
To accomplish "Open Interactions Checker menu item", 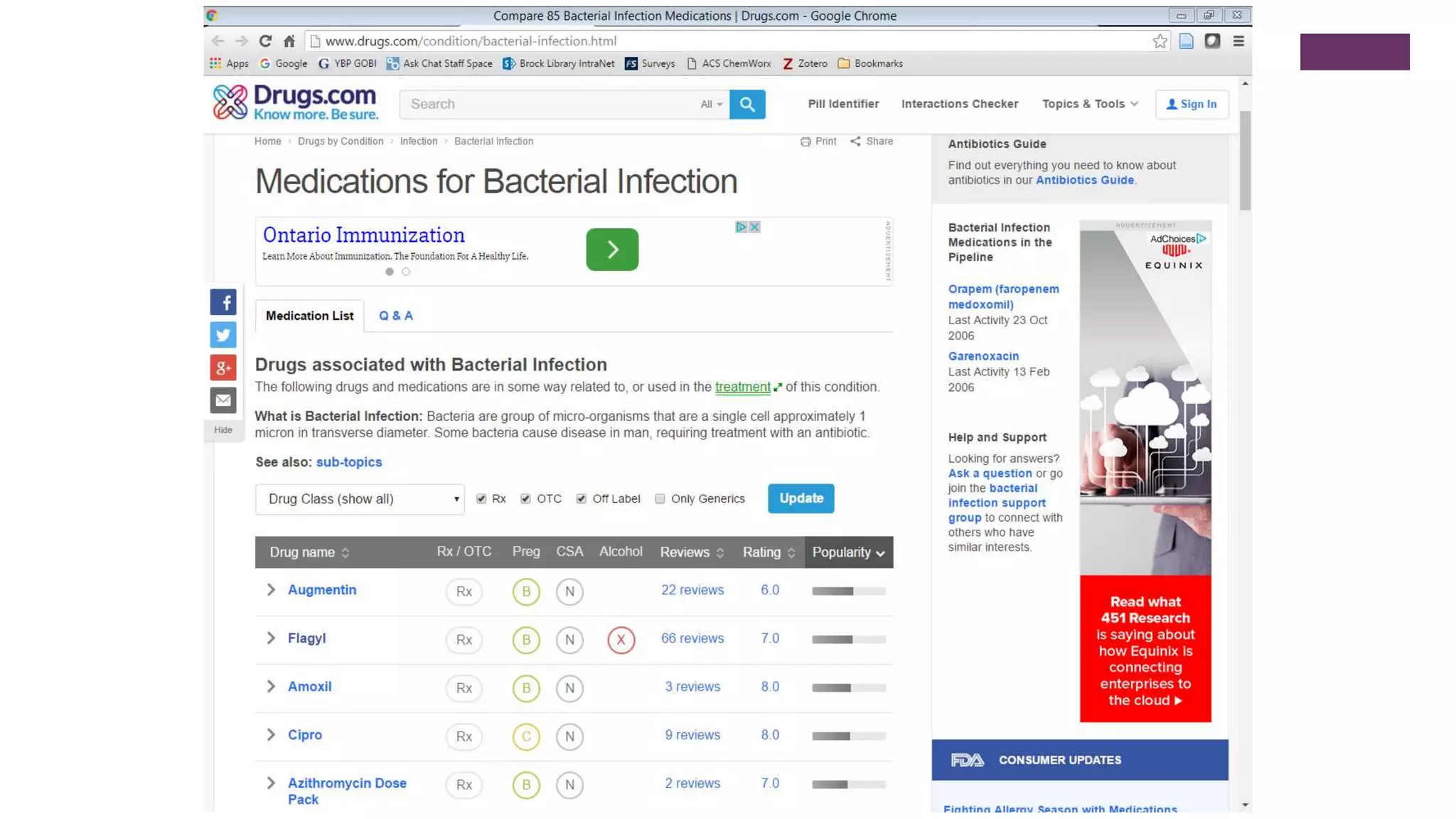I will click(959, 104).
